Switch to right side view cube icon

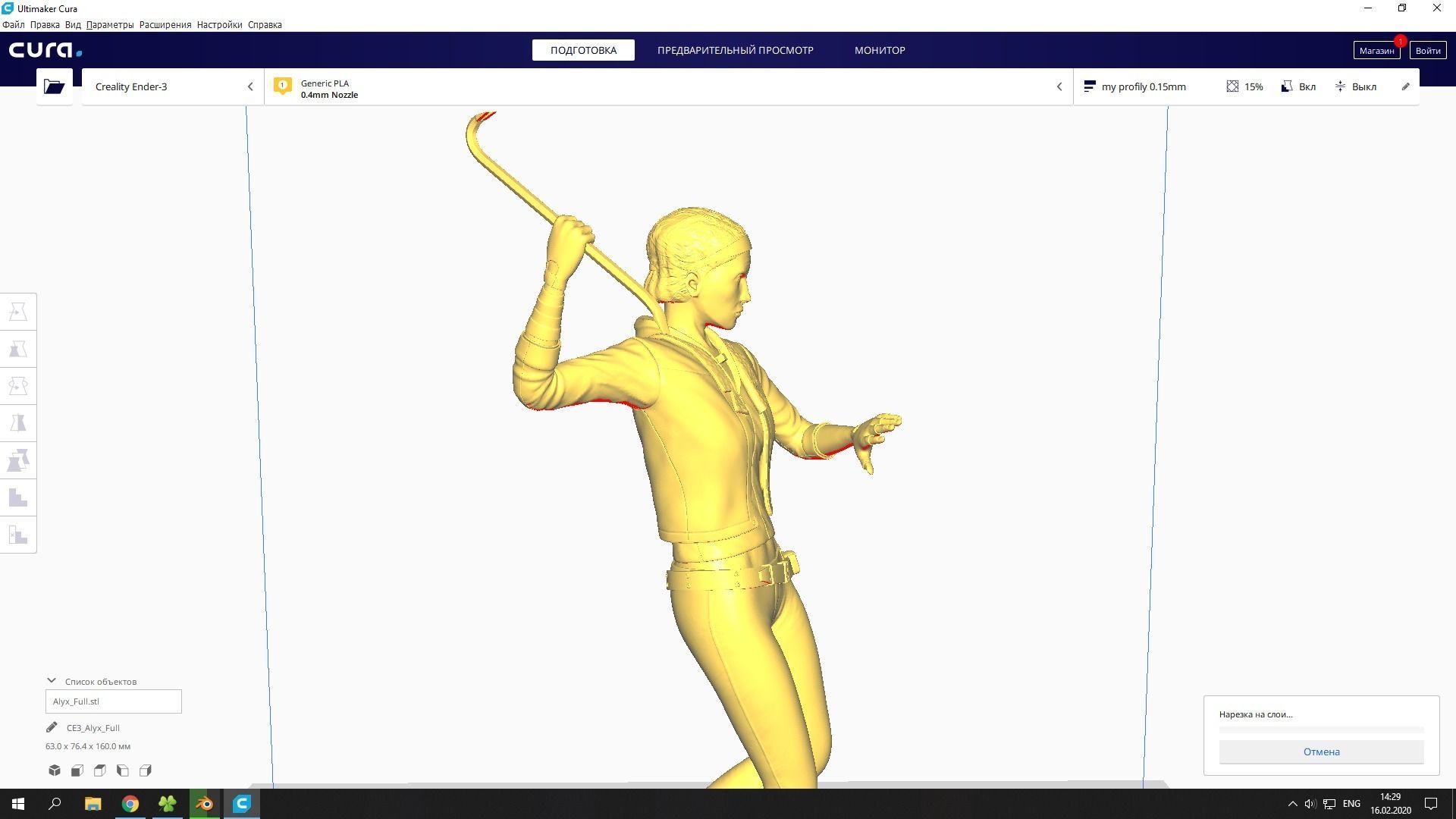click(x=146, y=770)
